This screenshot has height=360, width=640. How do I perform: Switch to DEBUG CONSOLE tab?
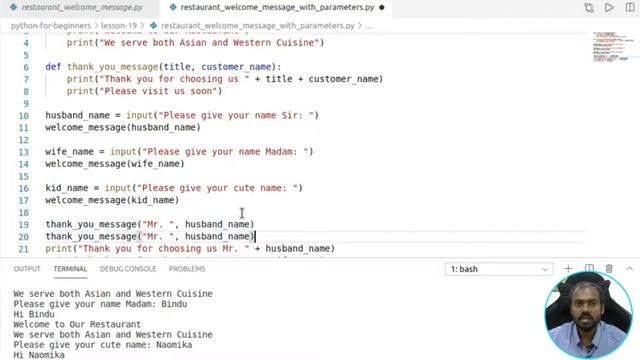pos(128,269)
